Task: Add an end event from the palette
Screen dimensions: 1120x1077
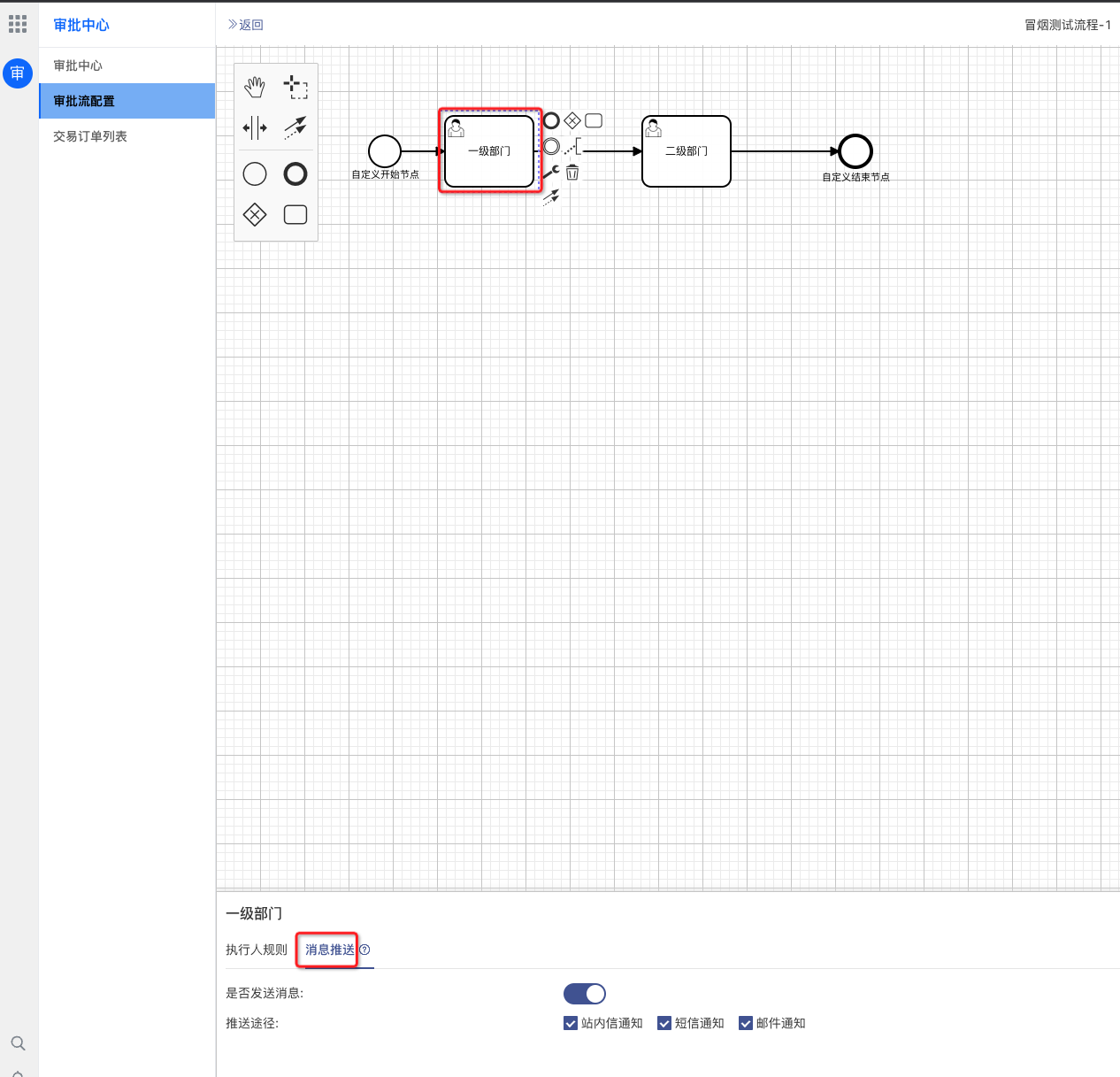Action: [295, 173]
